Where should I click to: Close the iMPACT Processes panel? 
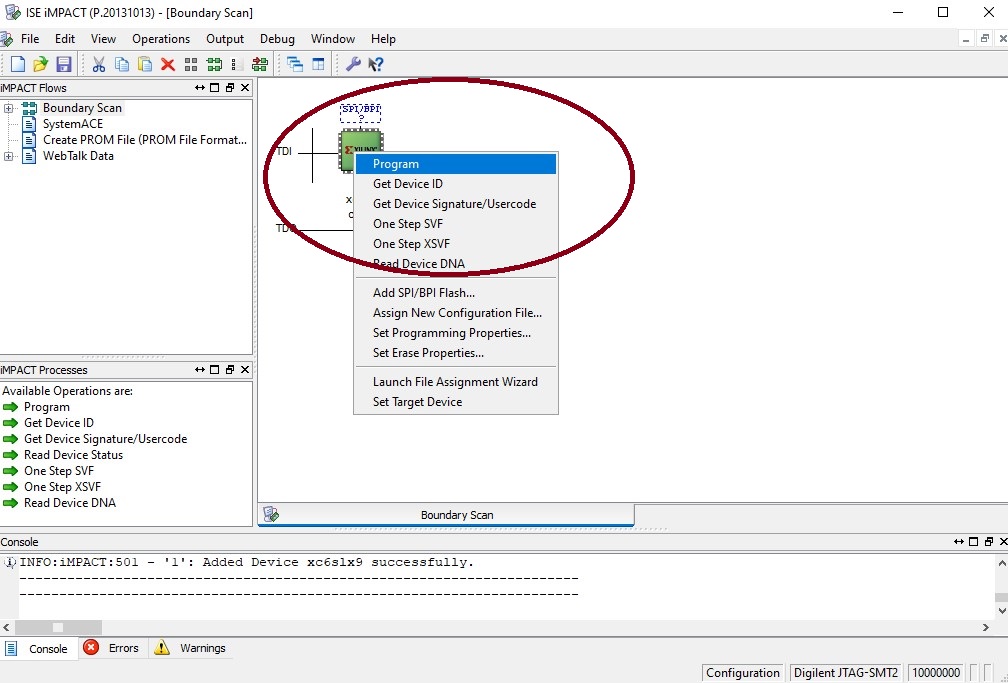245,370
